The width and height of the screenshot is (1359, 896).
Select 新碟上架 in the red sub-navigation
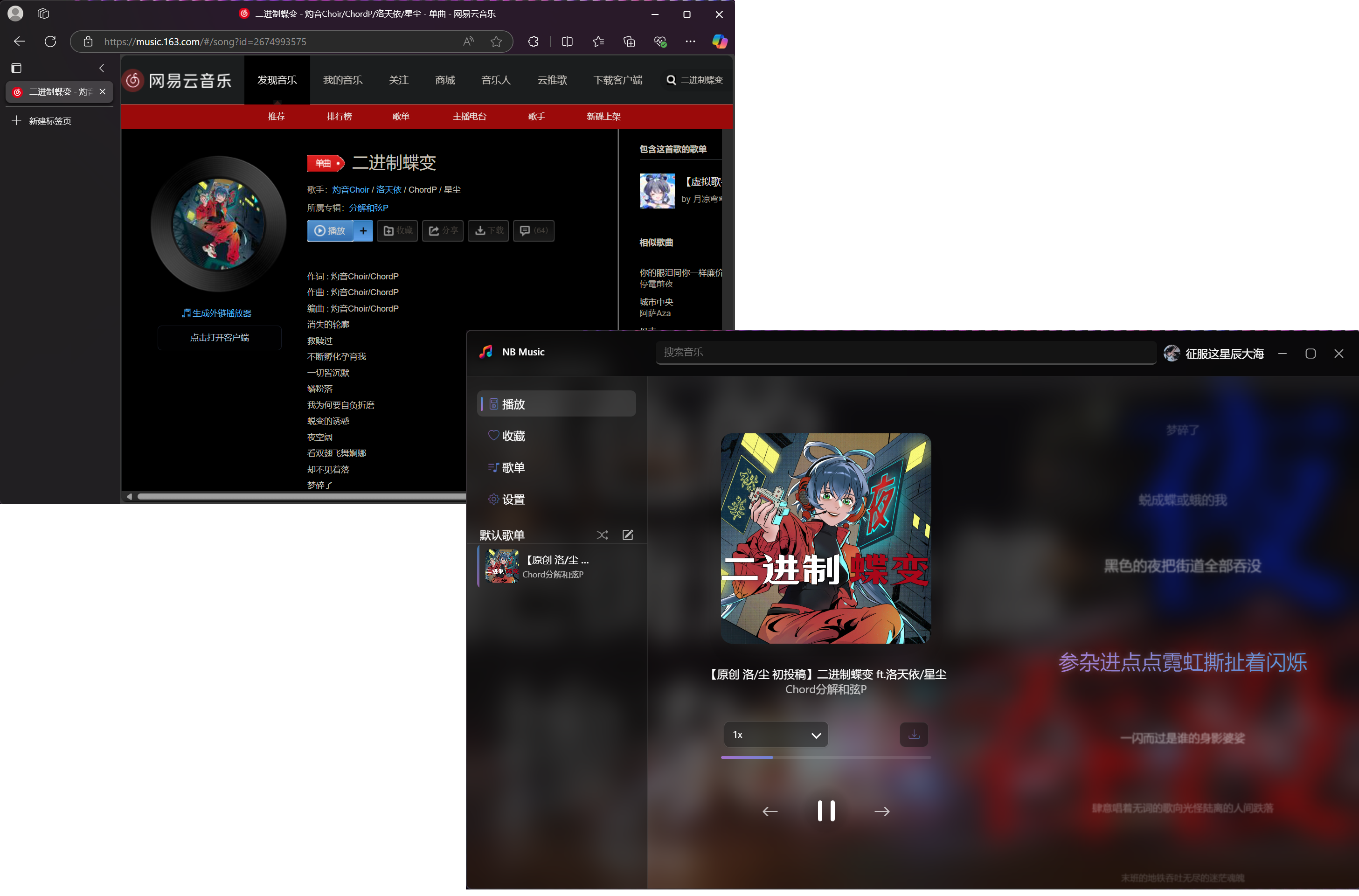[604, 117]
